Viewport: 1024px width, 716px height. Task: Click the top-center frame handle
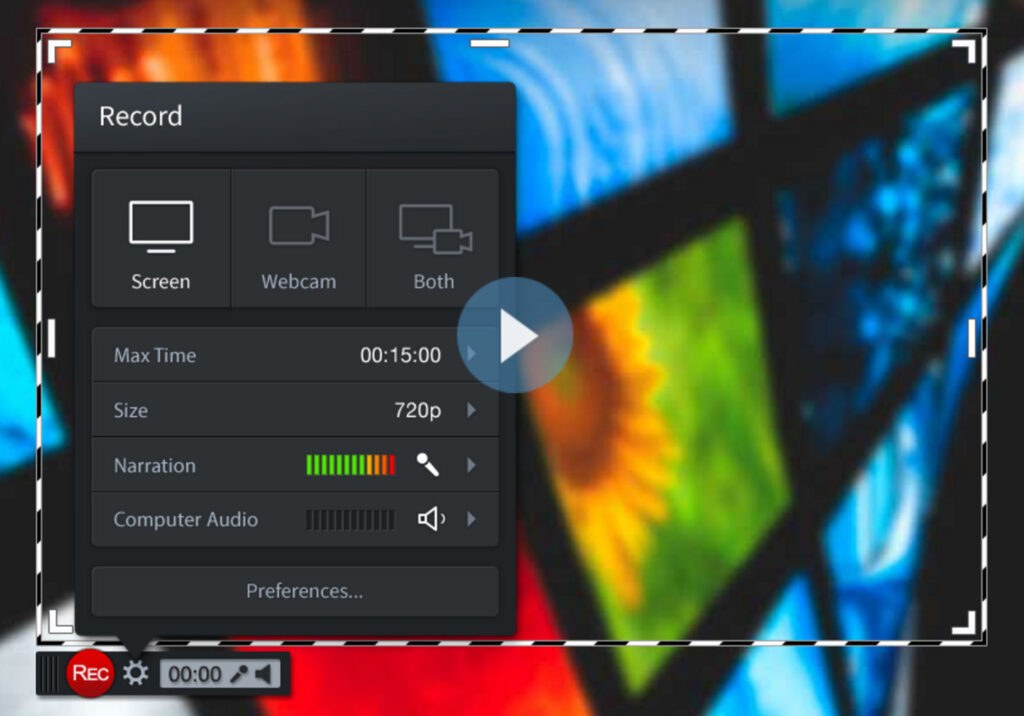click(x=490, y=43)
